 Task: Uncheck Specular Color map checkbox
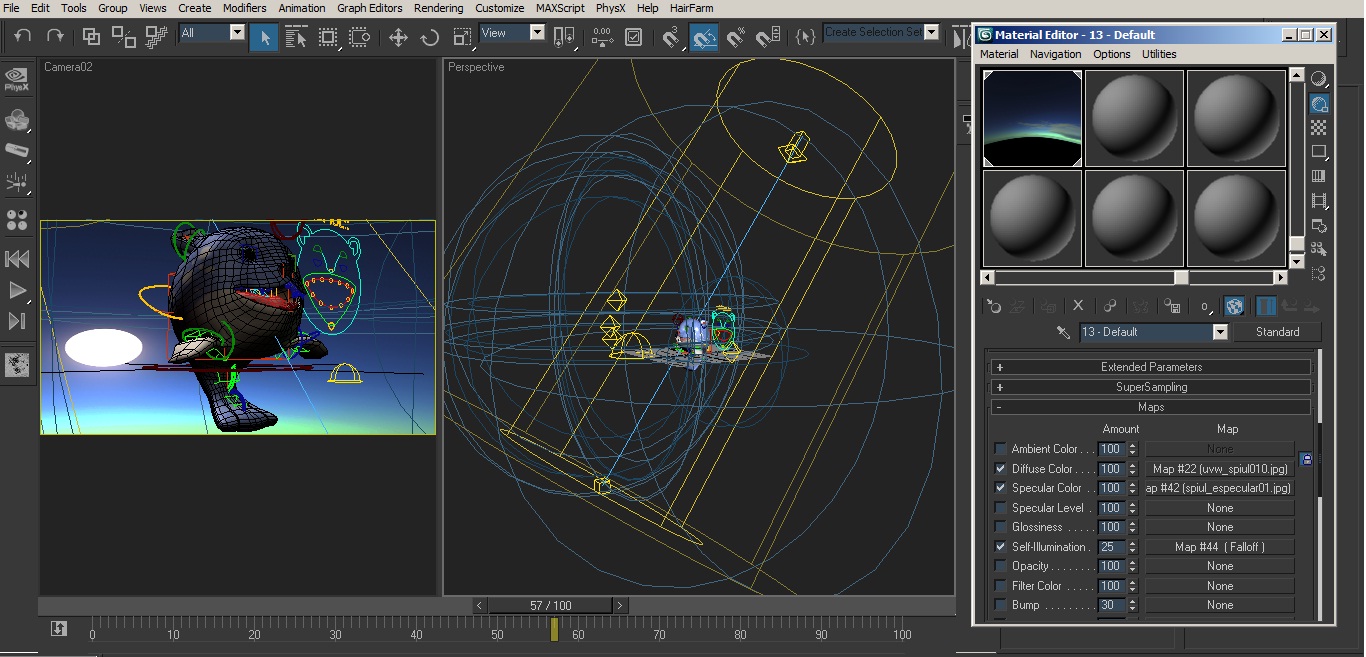tap(1001, 488)
